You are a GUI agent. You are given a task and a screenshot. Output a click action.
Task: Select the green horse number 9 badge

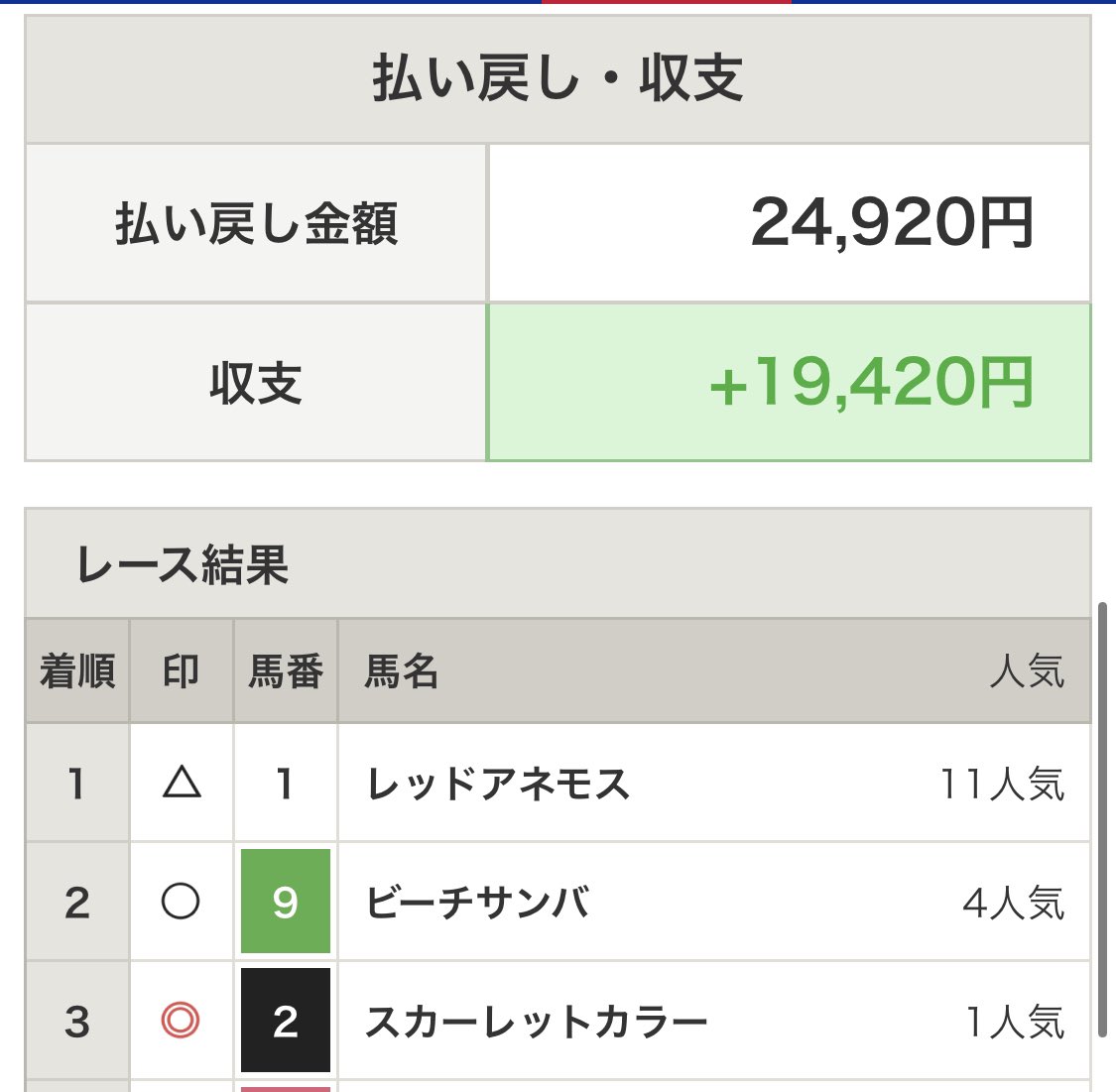pyautogui.click(x=286, y=902)
